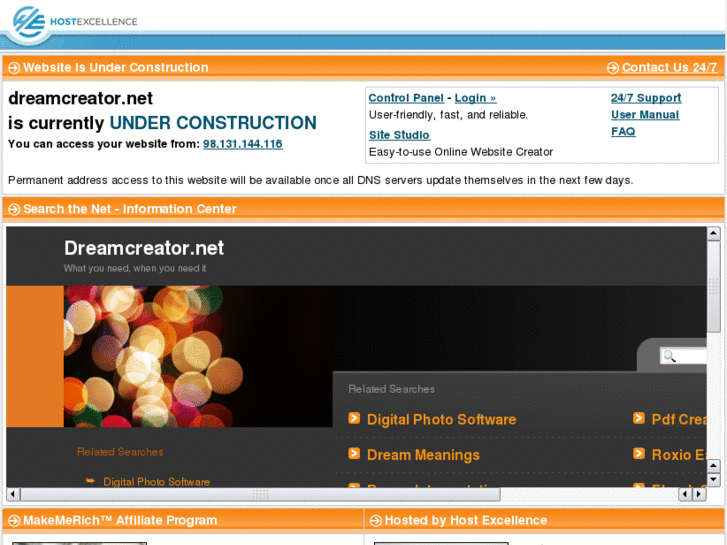Click the horizontal scroll left arrow
The width and height of the screenshot is (727, 545).
click(13, 494)
